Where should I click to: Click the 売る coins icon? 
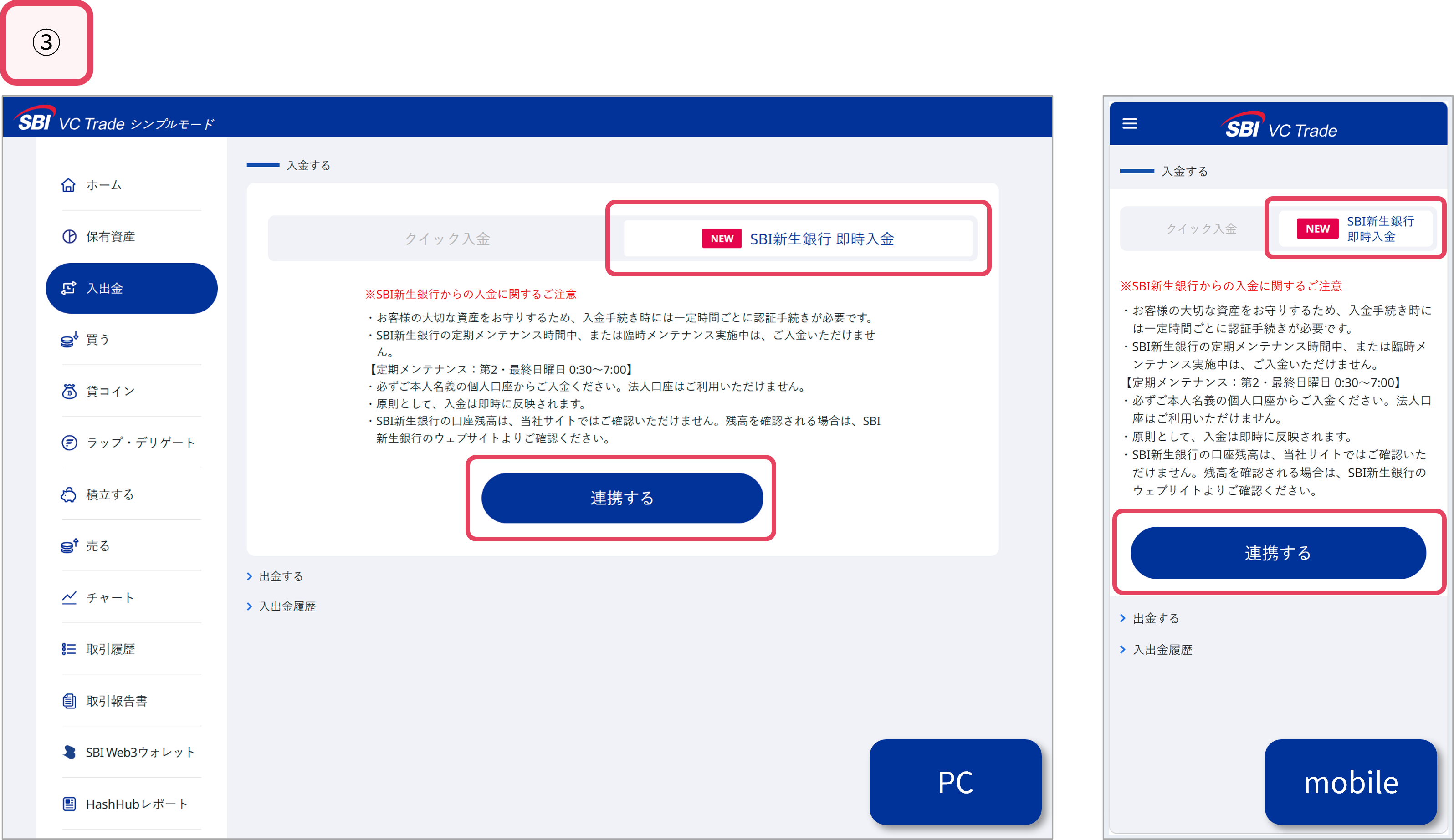69,546
